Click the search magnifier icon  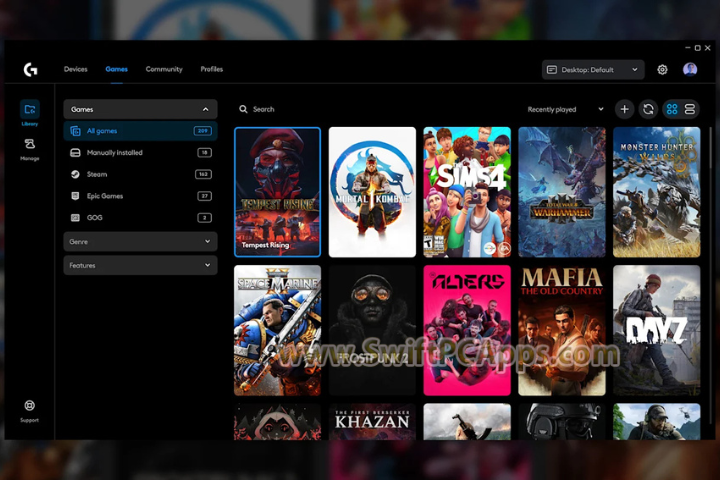243,109
